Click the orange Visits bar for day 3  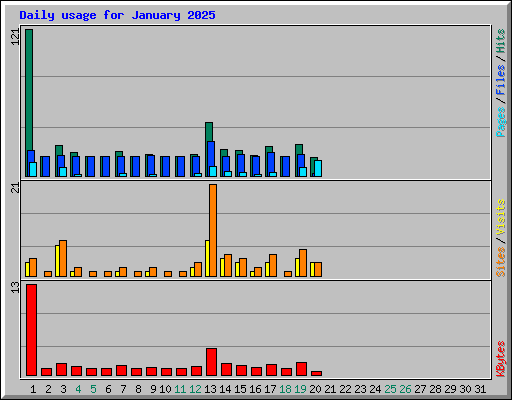[x=63, y=258]
